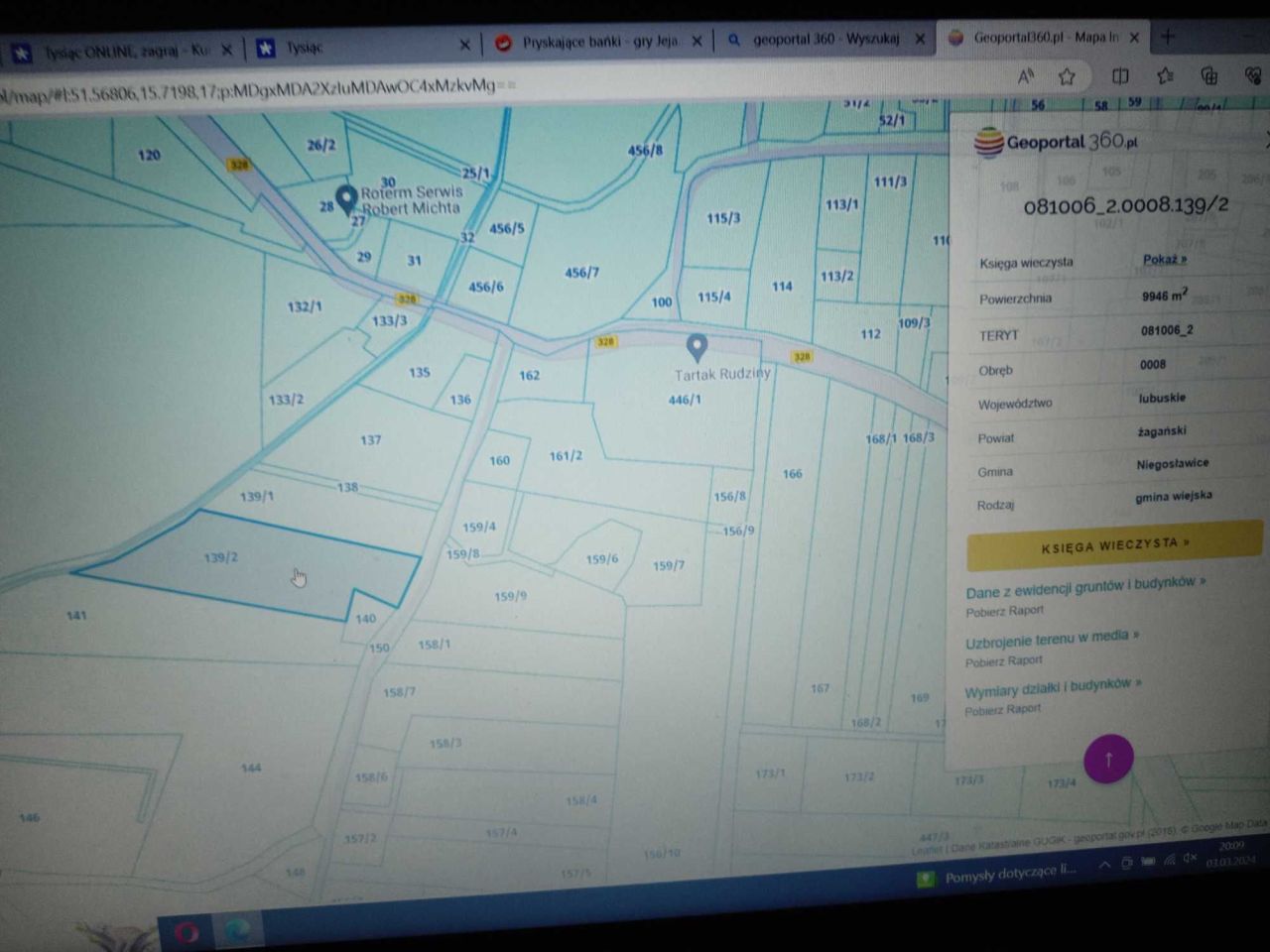Select parcel 144 on the map

tap(251, 768)
